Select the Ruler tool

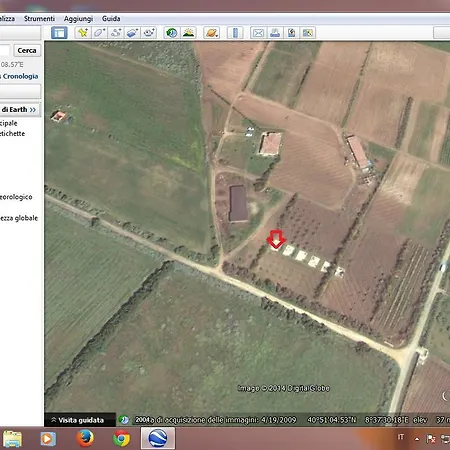coord(235,33)
